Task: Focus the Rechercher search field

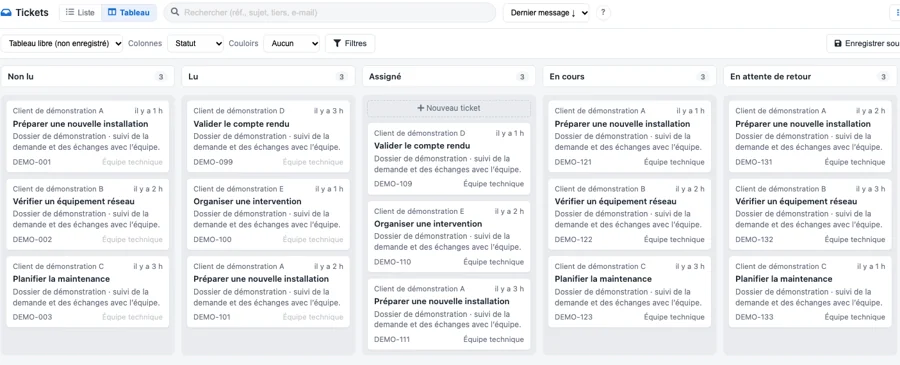Action: point(329,12)
